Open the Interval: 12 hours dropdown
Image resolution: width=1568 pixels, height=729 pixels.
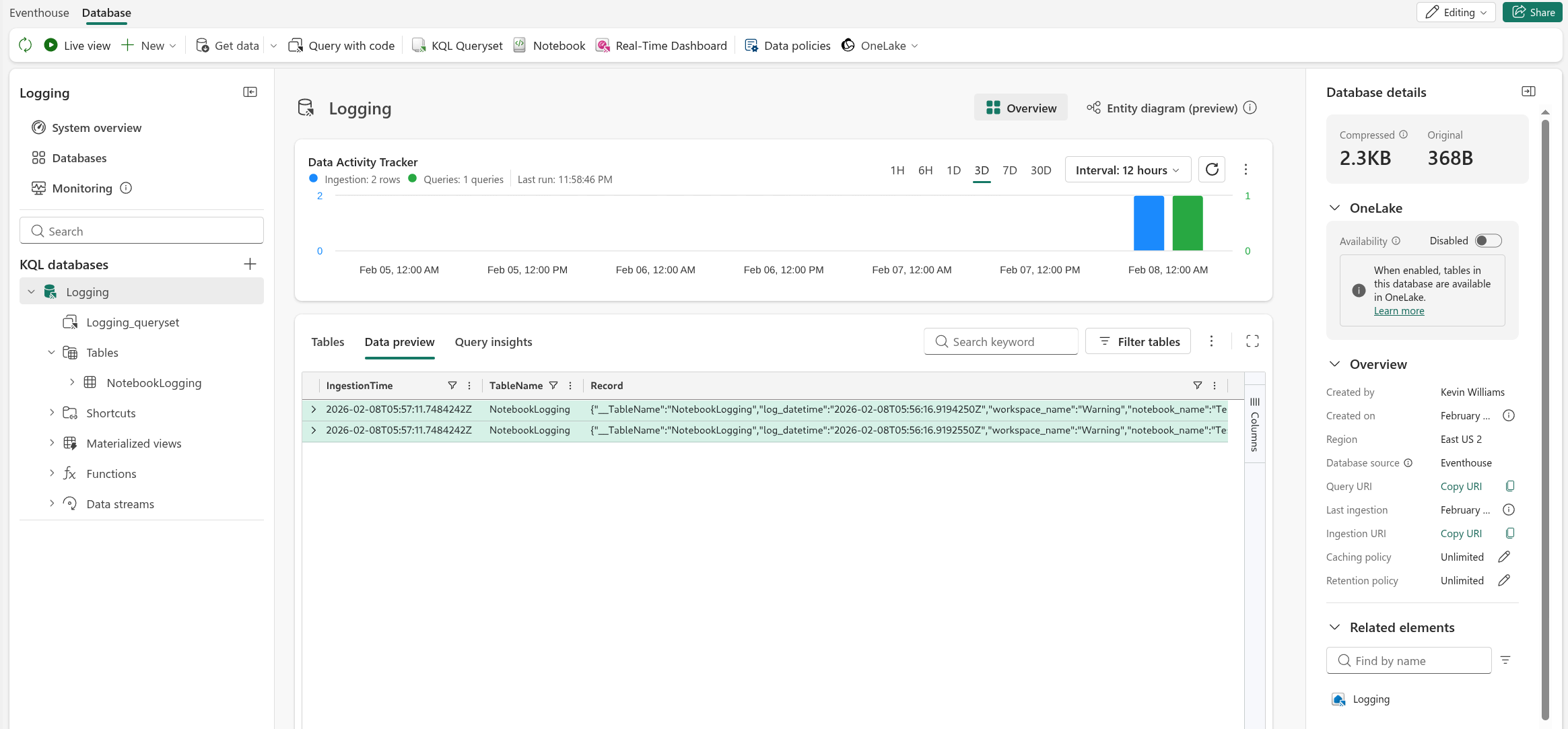pyautogui.click(x=1128, y=170)
